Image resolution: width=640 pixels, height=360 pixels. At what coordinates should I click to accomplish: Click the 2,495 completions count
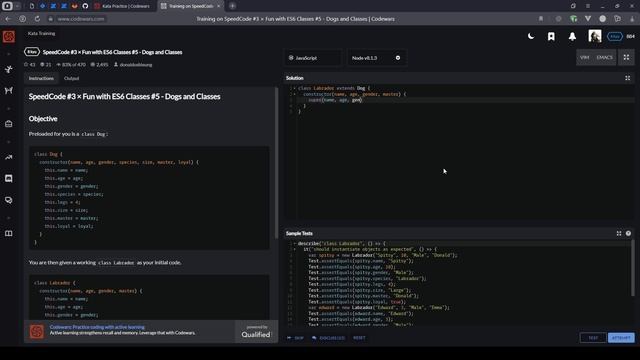pyautogui.click(x=99, y=64)
